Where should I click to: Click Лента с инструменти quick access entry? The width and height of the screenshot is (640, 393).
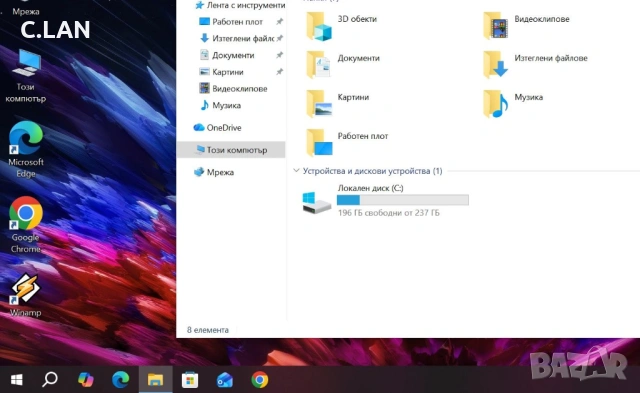point(240,5)
